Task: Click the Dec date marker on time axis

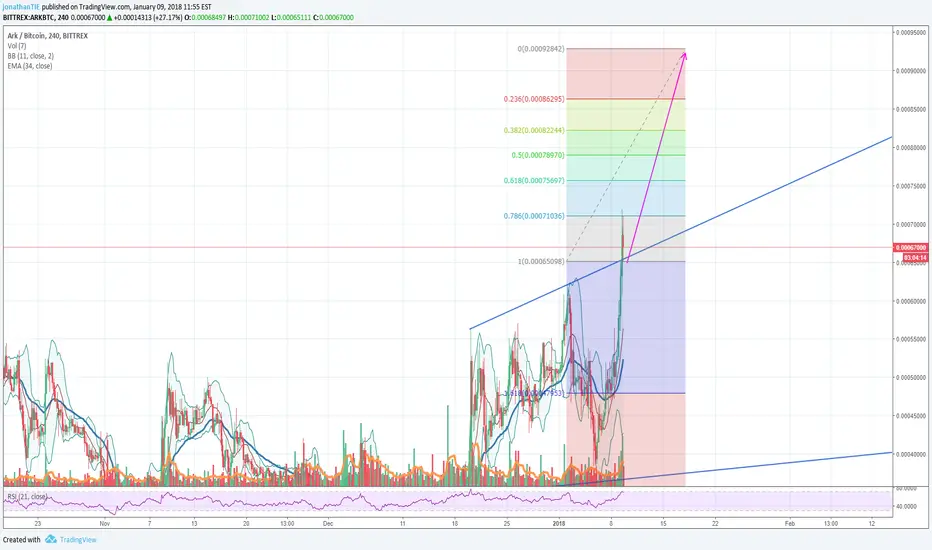Action: click(328, 524)
